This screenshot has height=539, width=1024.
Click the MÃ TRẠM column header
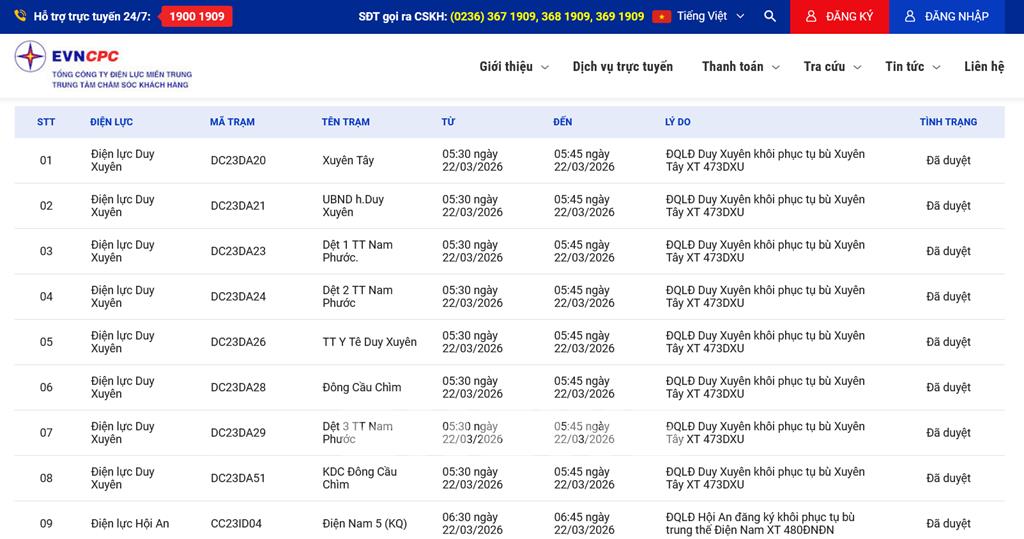point(232,122)
